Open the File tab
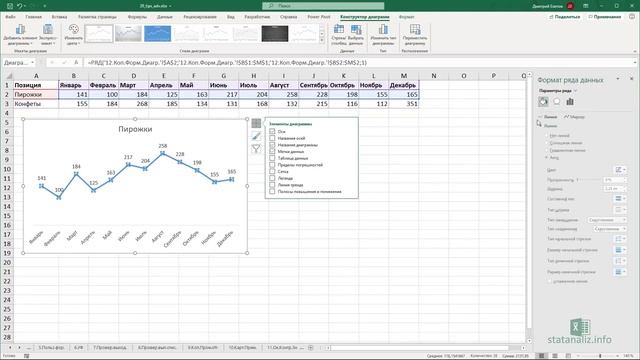 (10, 17)
